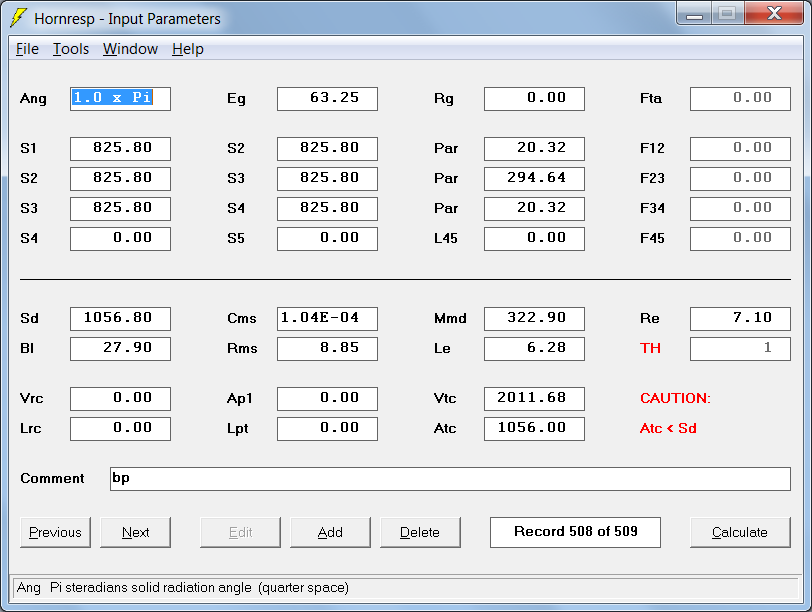812x612 pixels.
Task: Click the Delete record button
Action: click(420, 532)
